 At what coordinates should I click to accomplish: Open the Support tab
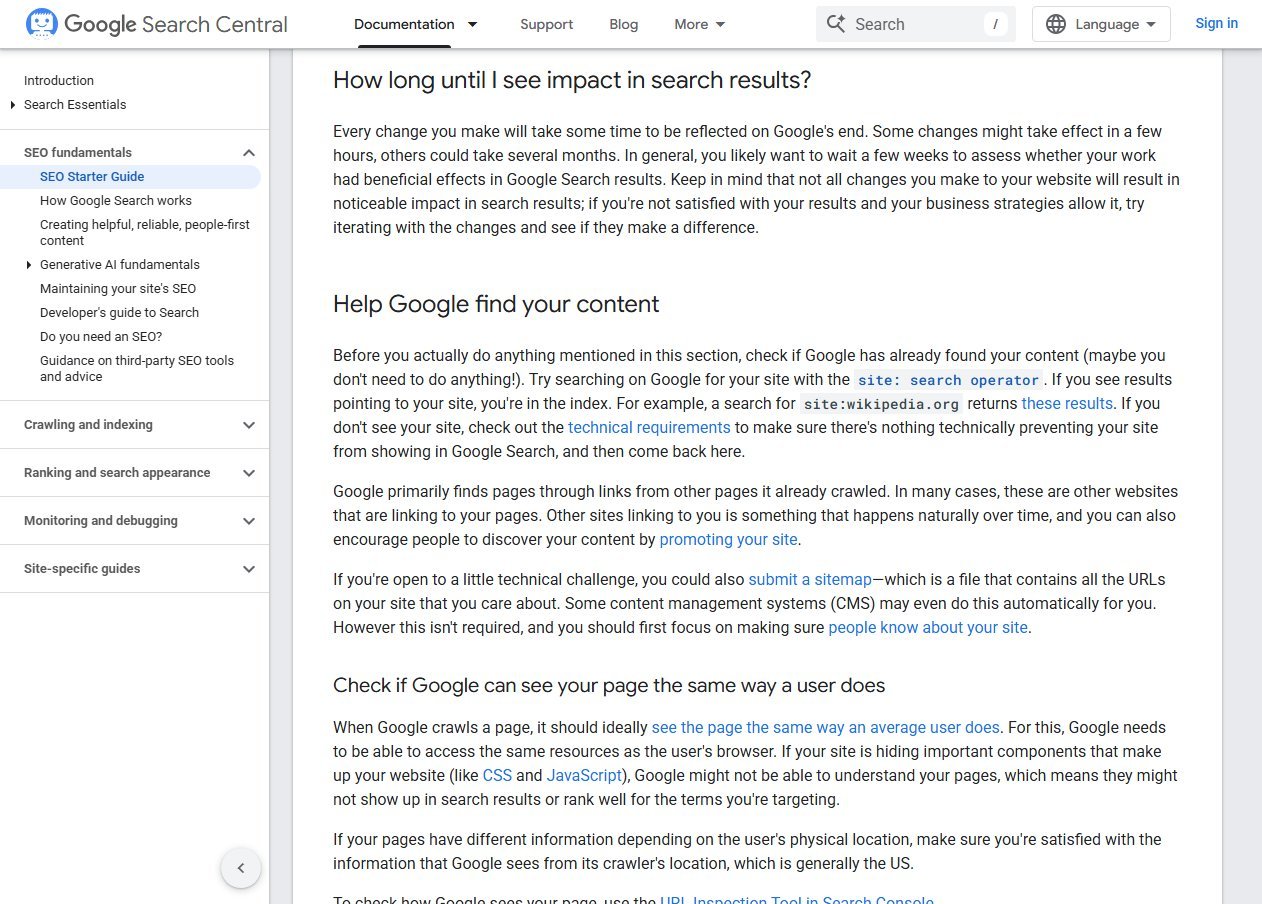click(547, 24)
